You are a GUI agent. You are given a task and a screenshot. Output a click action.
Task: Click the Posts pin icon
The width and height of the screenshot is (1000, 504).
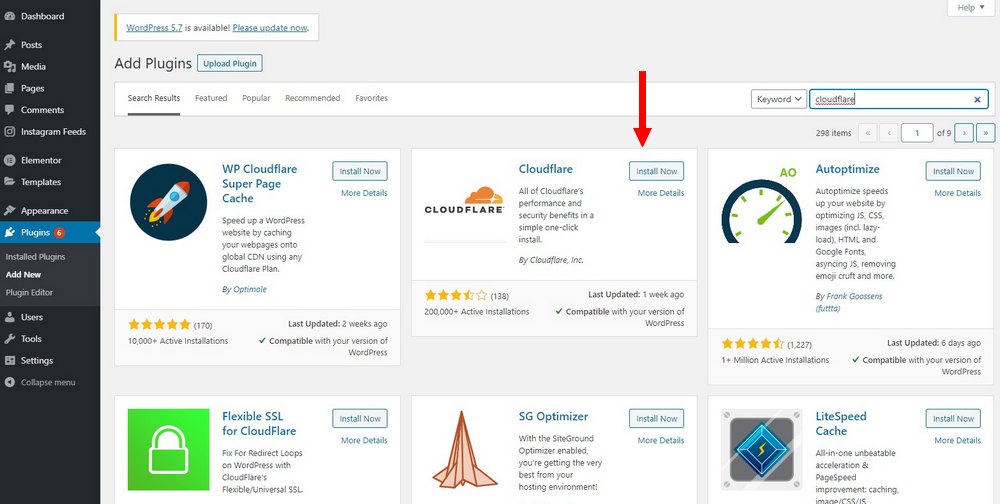click(10, 45)
